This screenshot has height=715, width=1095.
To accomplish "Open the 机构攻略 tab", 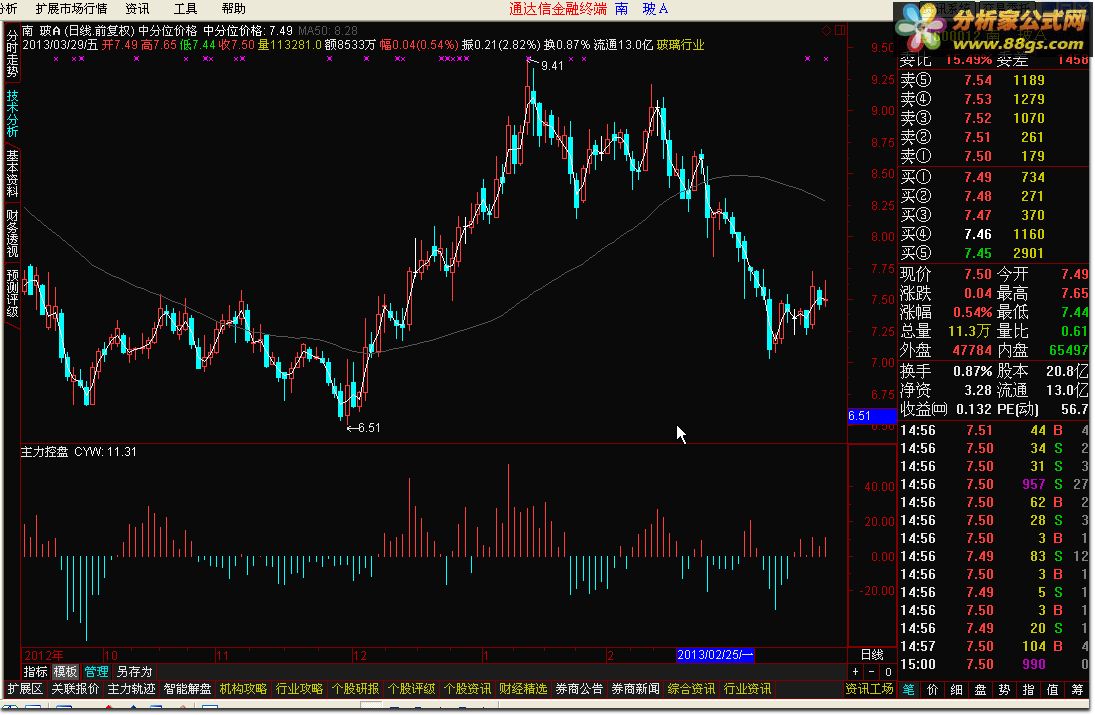I will click(x=243, y=689).
